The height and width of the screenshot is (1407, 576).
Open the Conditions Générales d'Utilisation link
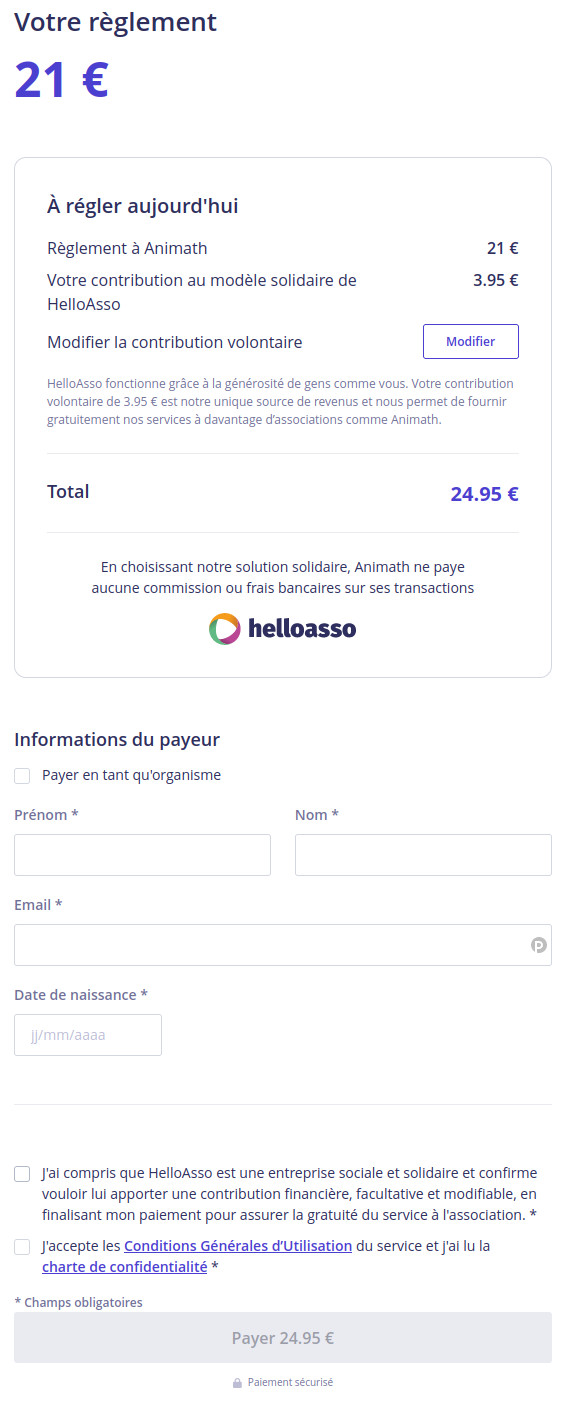point(238,1245)
